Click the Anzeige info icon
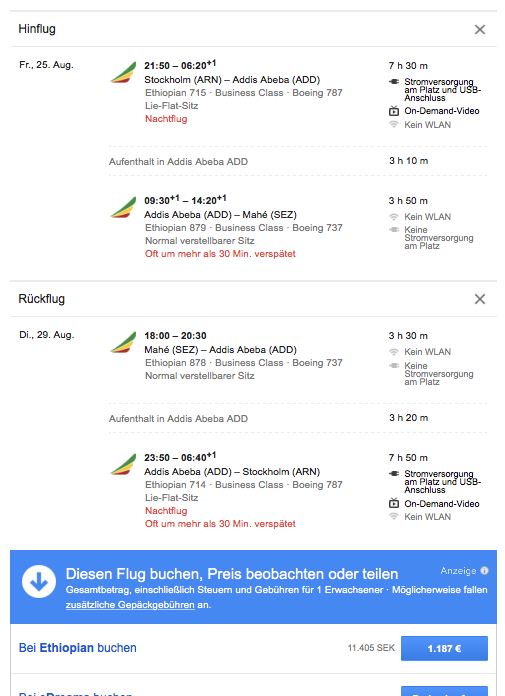 click(x=485, y=571)
